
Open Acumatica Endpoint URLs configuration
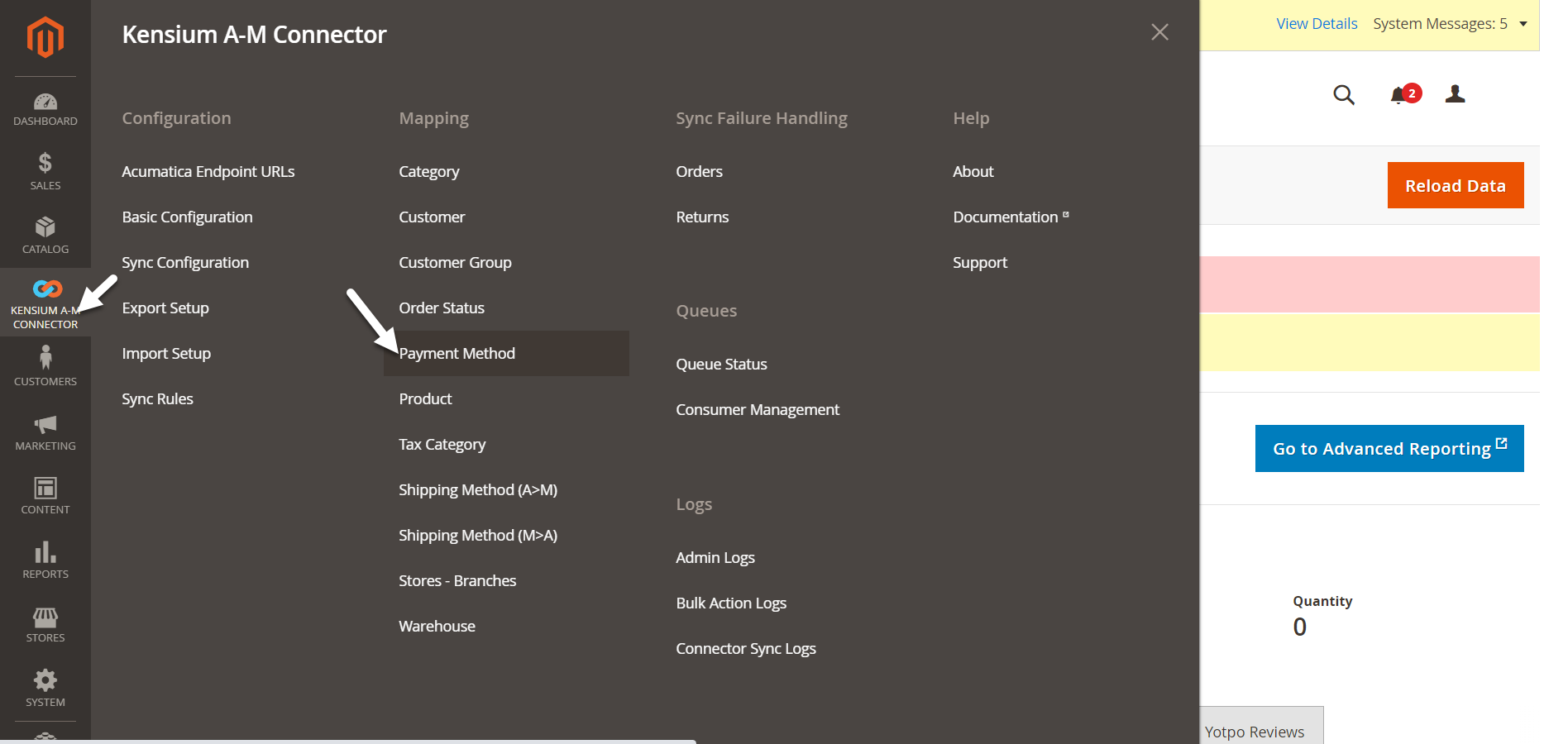[x=208, y=172]
